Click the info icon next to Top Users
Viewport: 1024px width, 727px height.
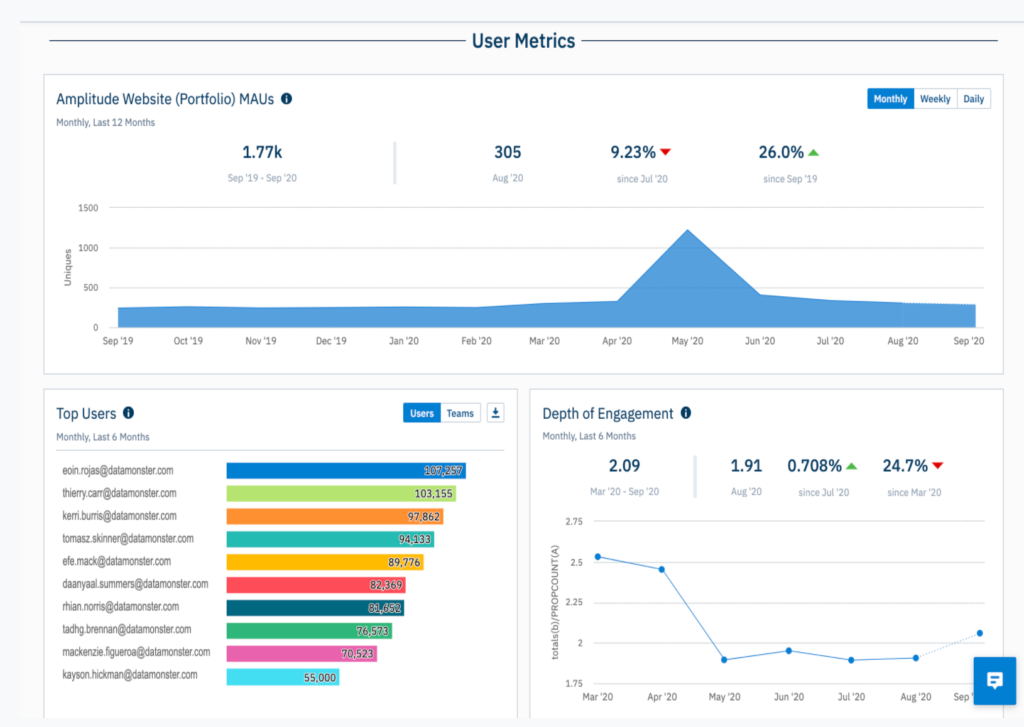click(x=129, y=413)
